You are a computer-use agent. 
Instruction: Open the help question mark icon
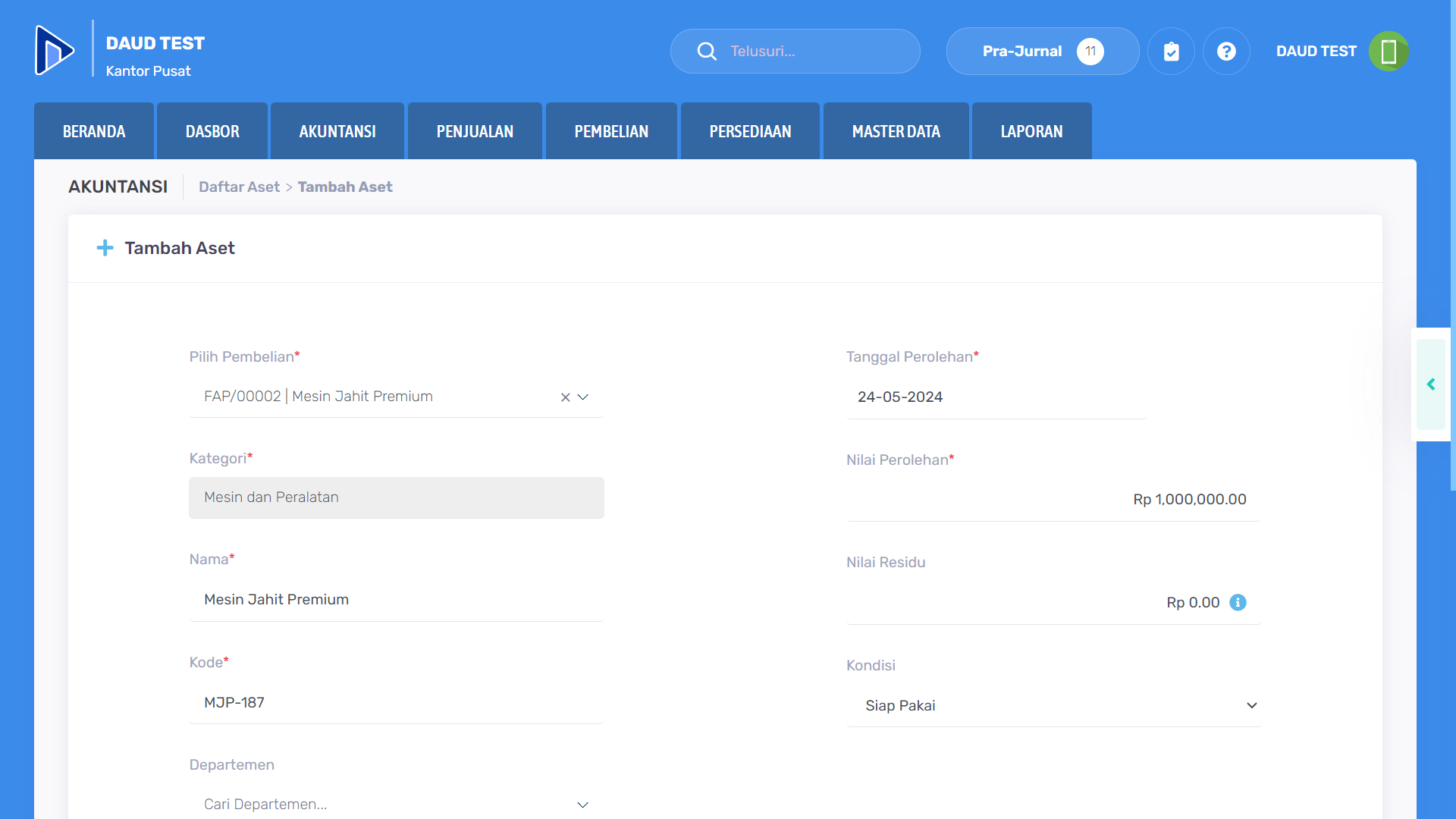(1226, 51)
